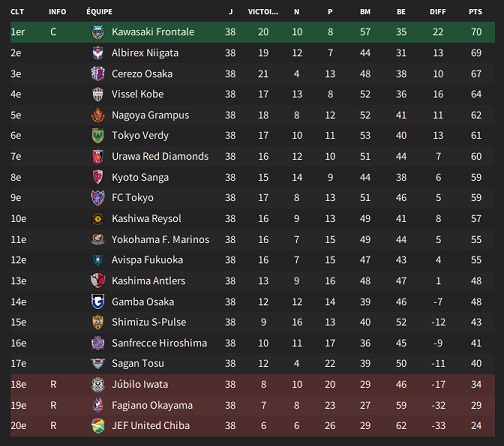
Task: Open the Fagiano Okayama team link
Action: point(152,405)
